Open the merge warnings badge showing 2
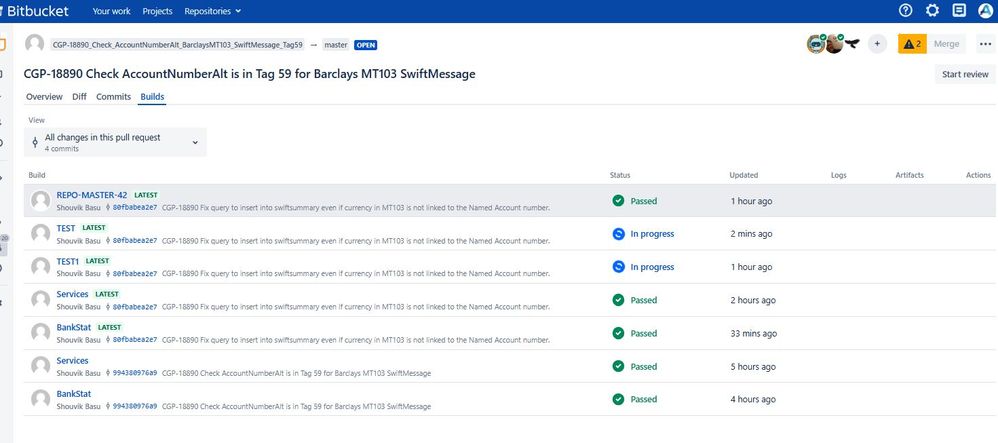 click(912, 44)
